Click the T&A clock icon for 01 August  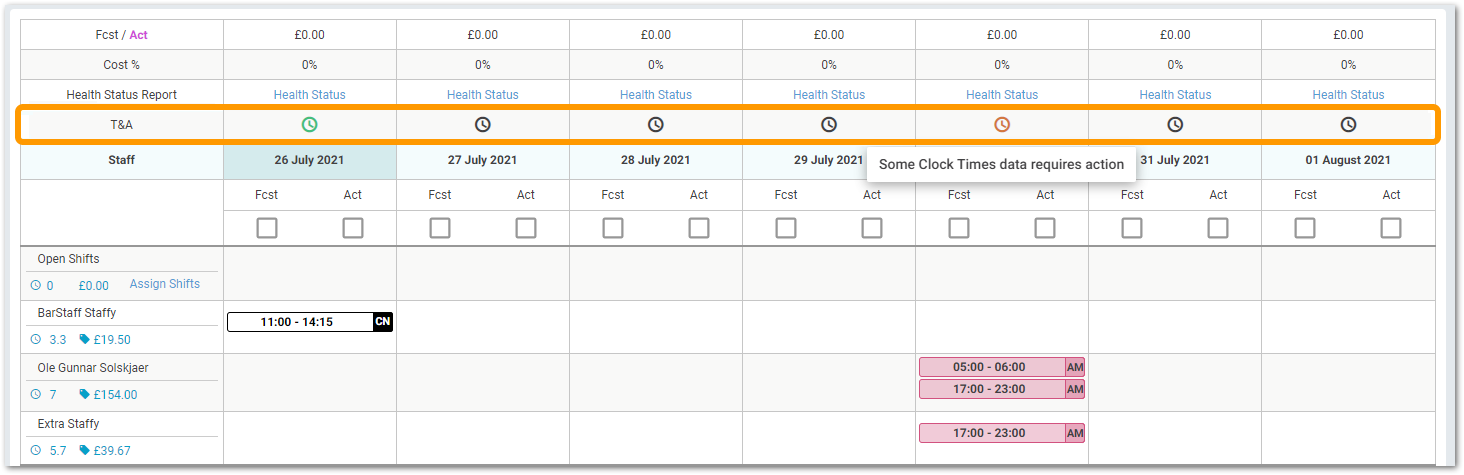(1348, 125)
